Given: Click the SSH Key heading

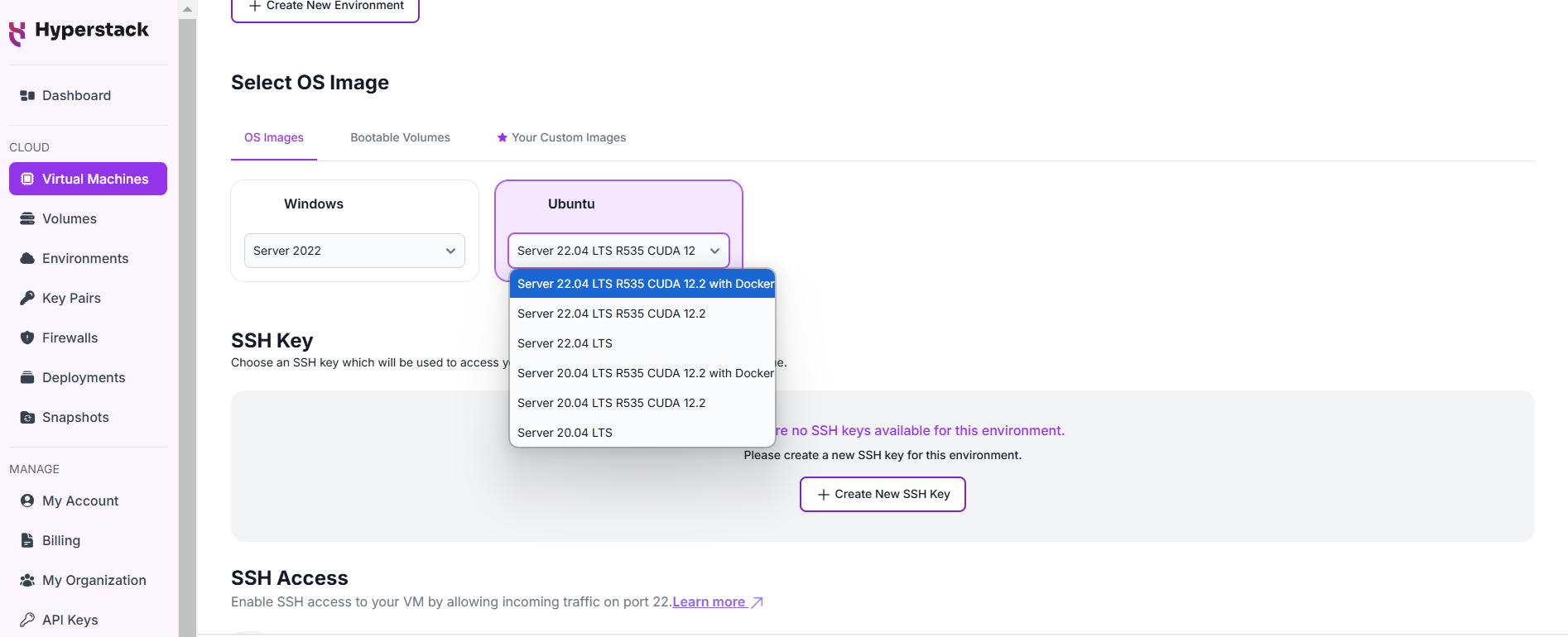Looking at the screenshot, I should click(272, 341).
